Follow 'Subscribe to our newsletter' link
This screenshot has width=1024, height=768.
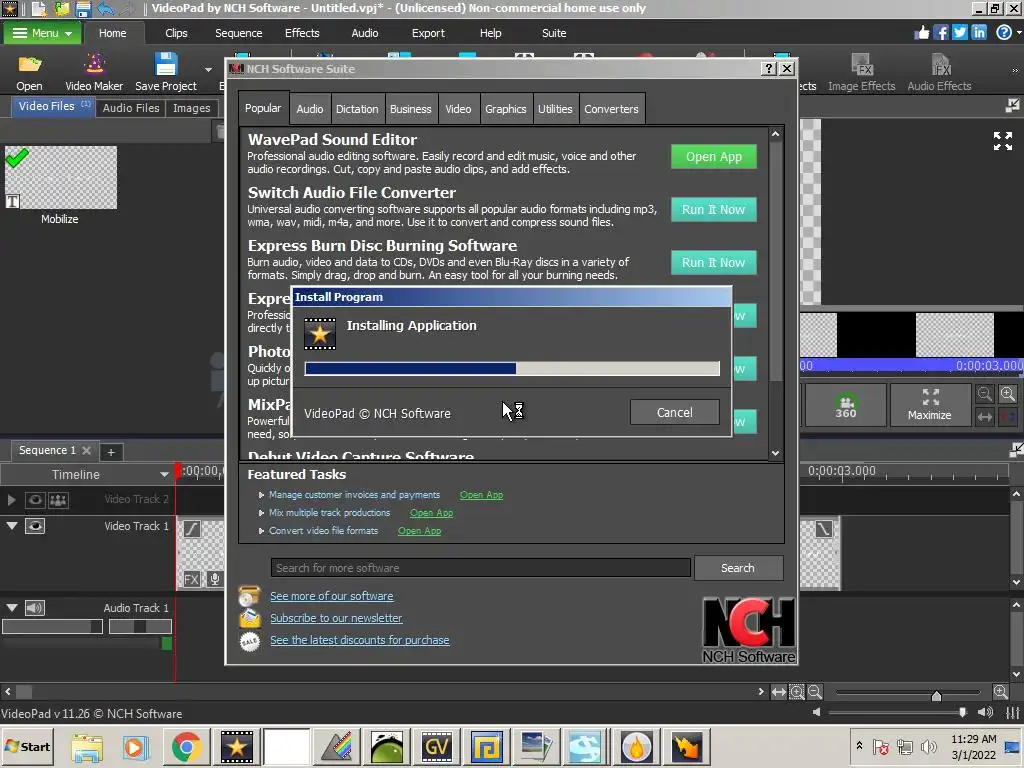coord(336,618)
